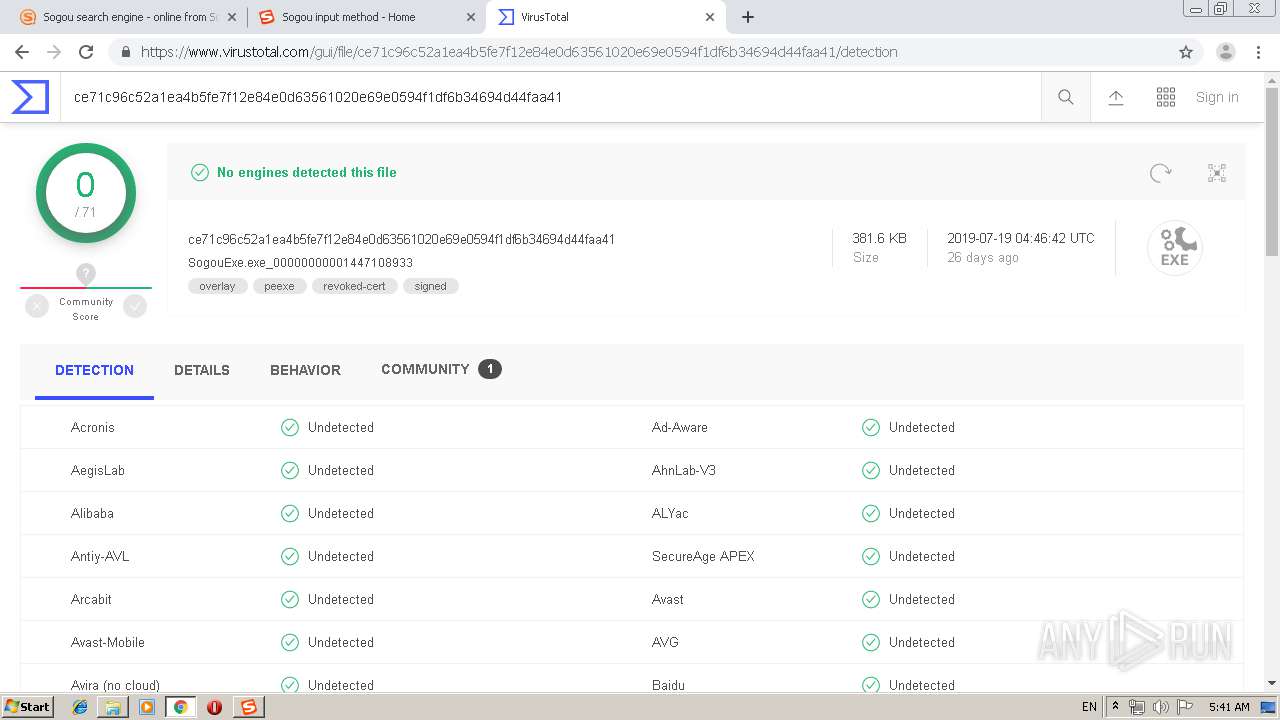
Task: Click the 0/71 detection score circle
Action: coord(86,193)
